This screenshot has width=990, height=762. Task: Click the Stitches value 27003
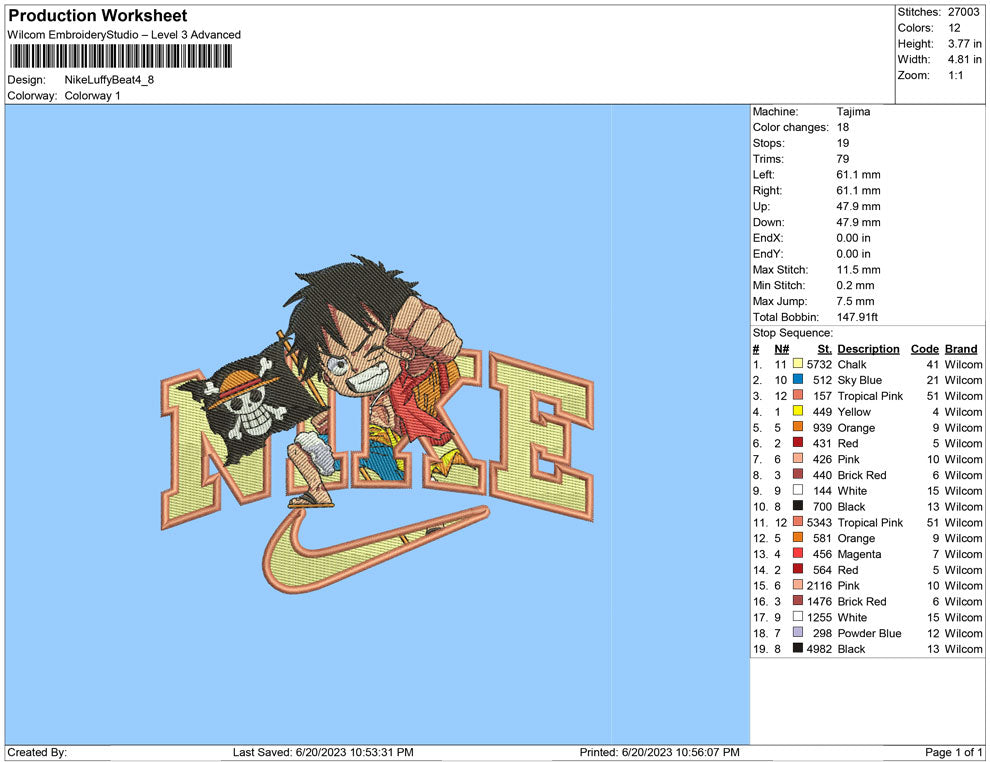coord(963,12)
